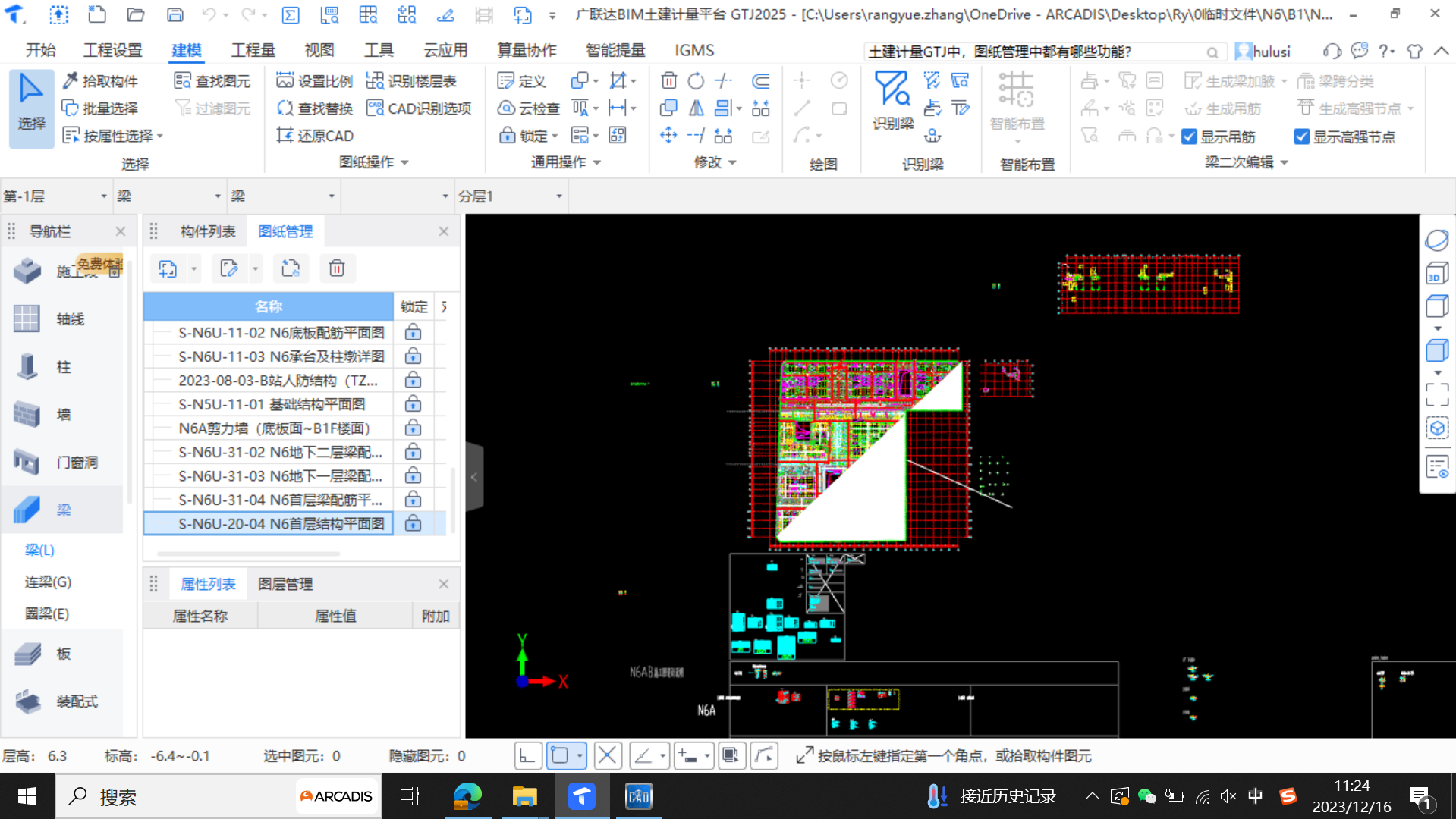
Task: Open 查找替换 find and replace
Action: pyautogui.click(x=315, y=108)
